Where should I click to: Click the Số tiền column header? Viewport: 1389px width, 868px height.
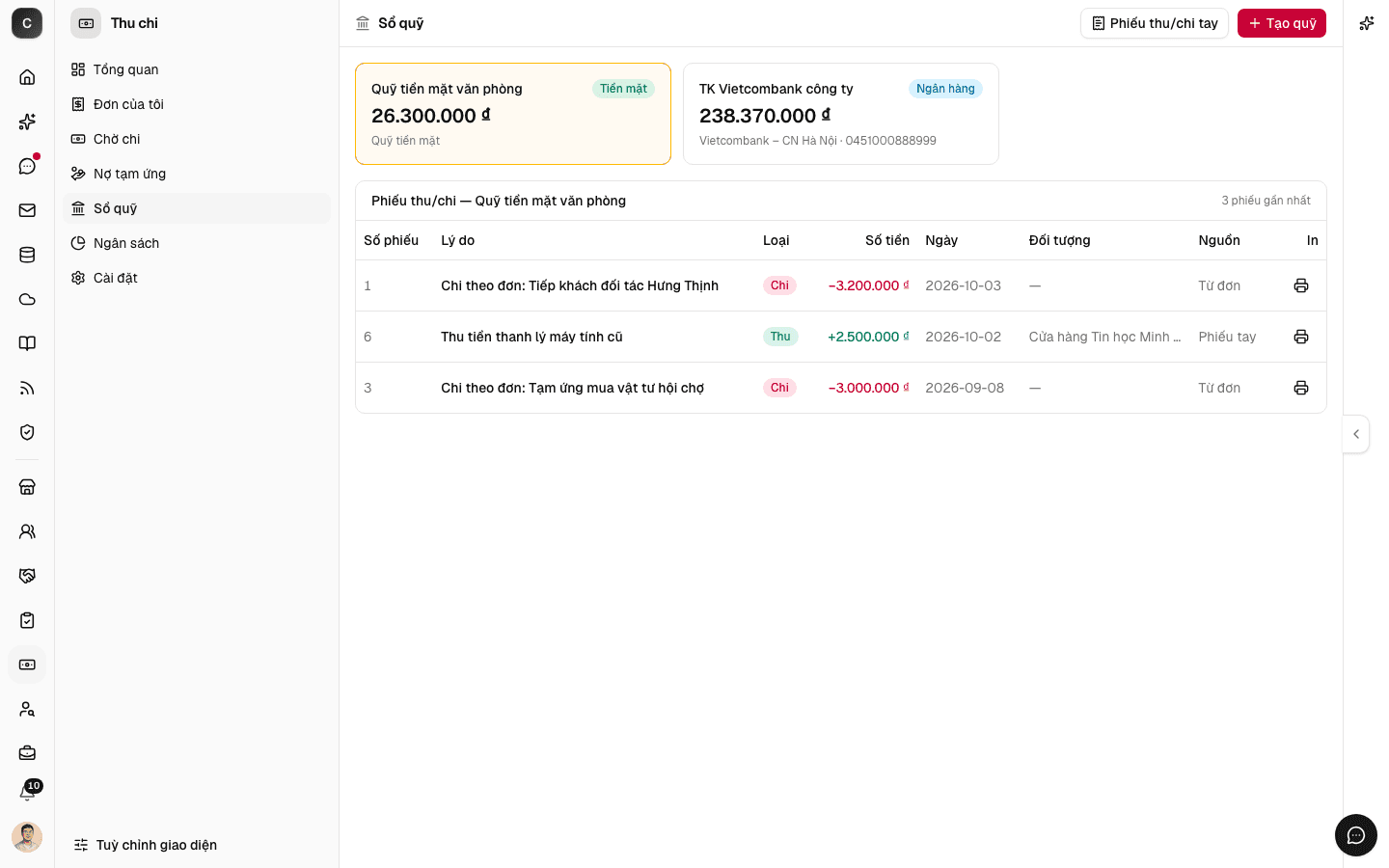(x=887, y=240)
